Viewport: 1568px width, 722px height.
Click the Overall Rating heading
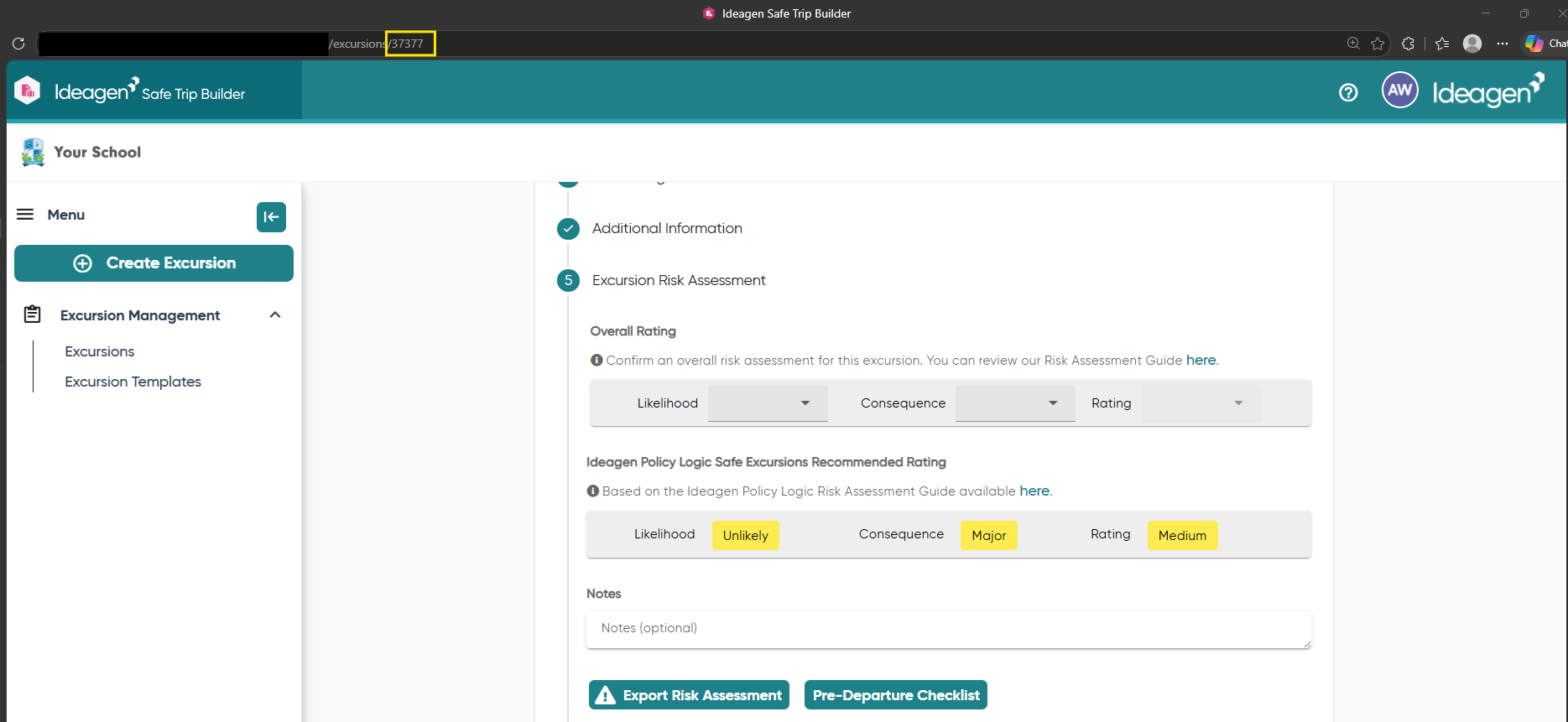pos(633,331)
